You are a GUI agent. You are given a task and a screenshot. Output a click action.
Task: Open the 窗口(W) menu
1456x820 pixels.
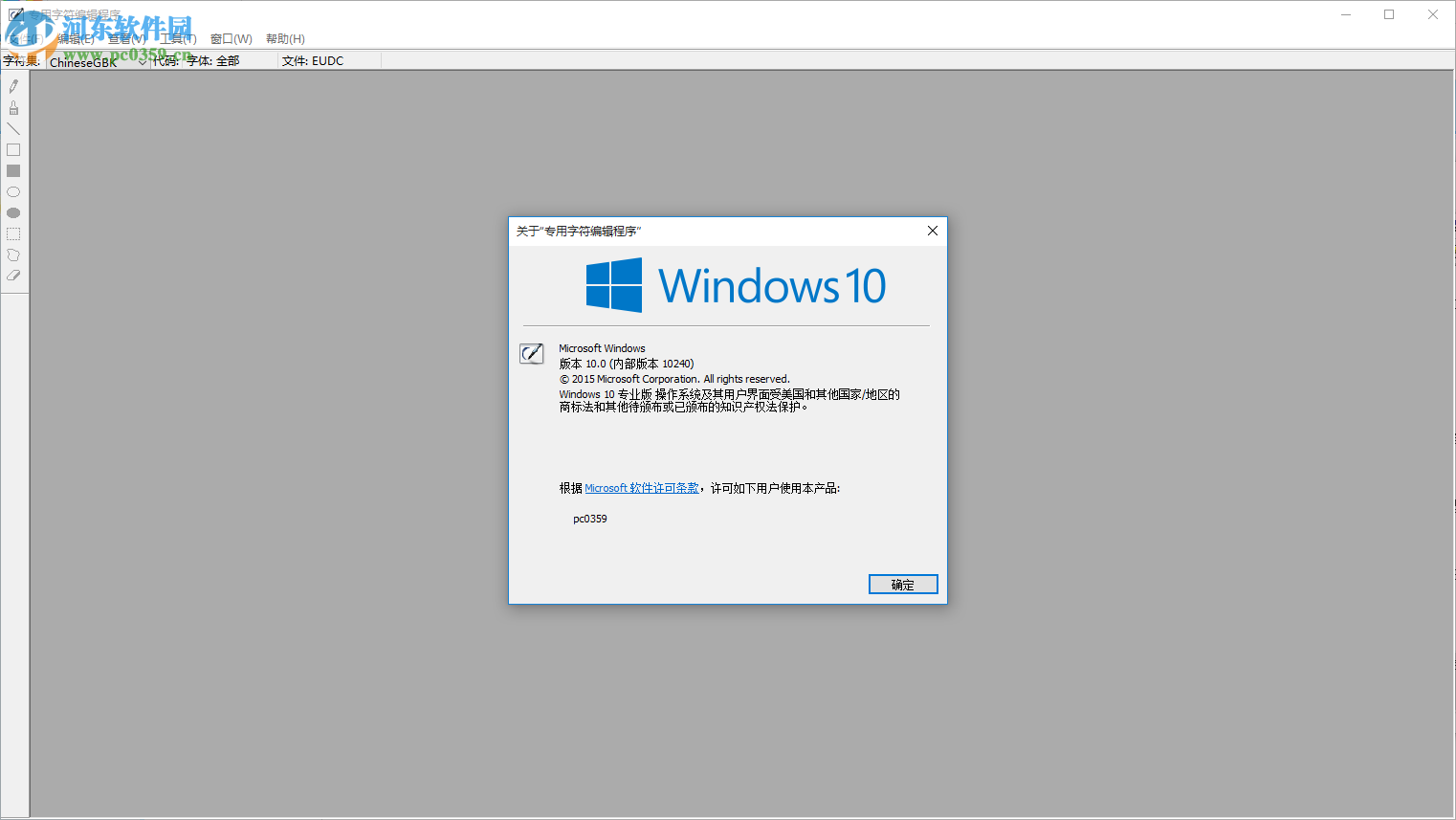click(232, 39)
